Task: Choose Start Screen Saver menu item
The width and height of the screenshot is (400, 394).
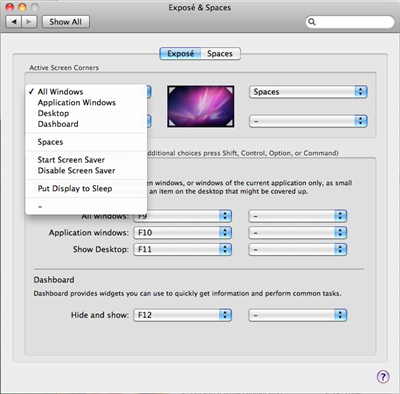Action: [86, 160]
